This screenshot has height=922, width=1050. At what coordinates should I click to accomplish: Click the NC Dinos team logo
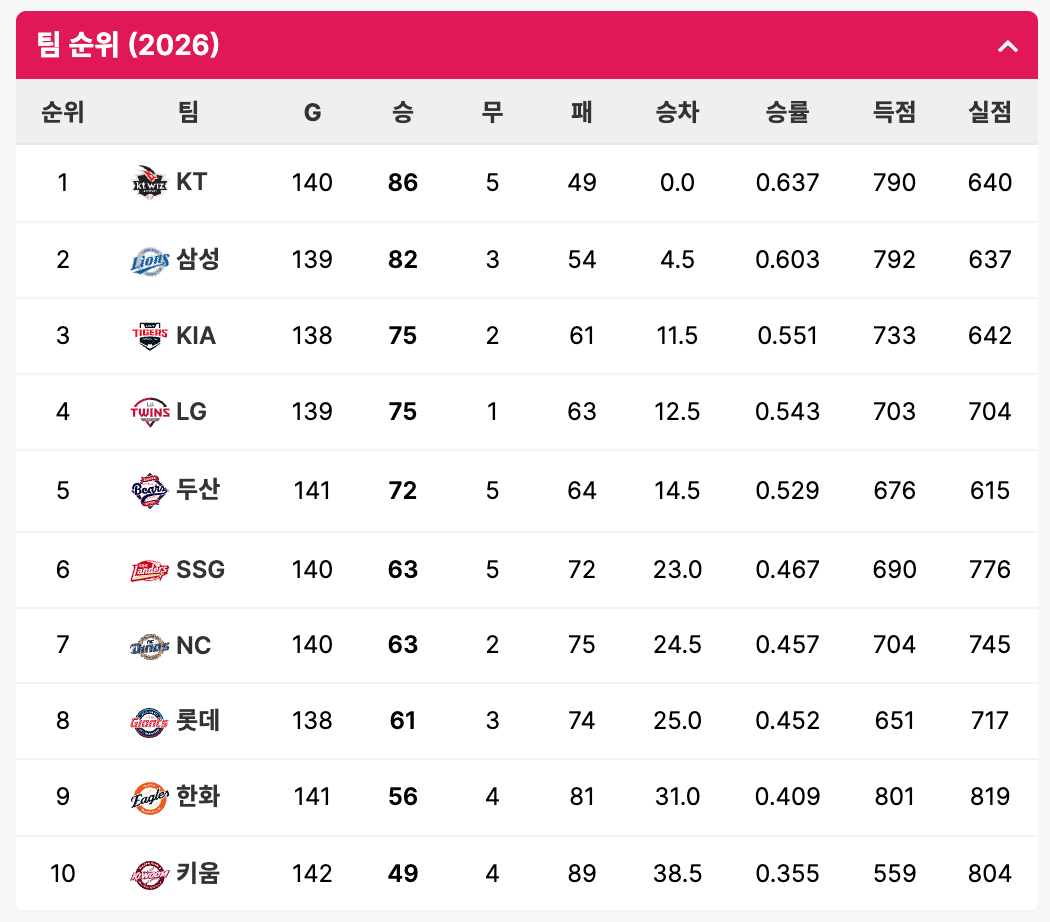(149, 645)
